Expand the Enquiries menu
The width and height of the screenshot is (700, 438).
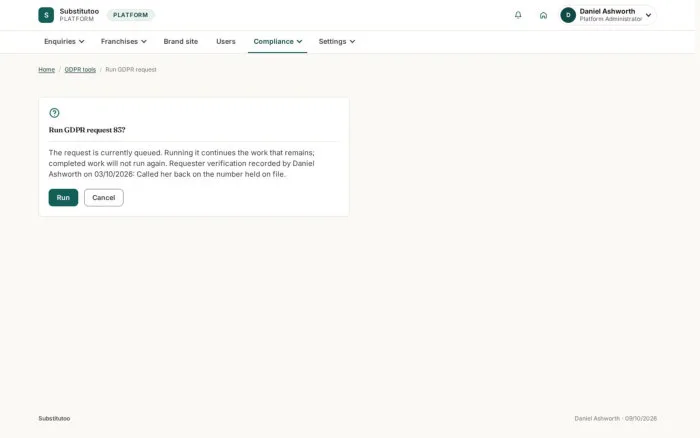(64, 42)
